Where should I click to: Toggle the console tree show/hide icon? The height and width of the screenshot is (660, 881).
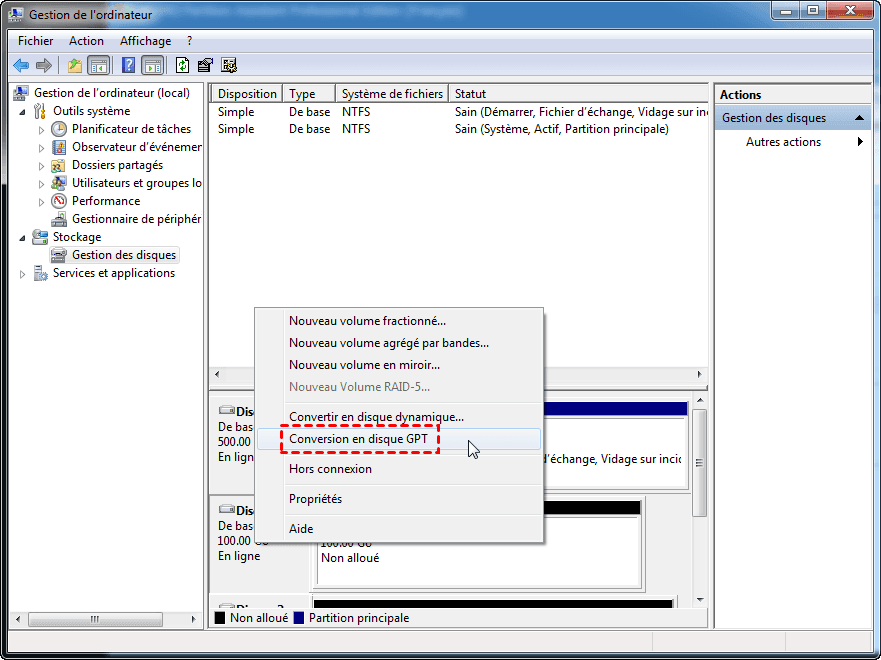point(99,66)
